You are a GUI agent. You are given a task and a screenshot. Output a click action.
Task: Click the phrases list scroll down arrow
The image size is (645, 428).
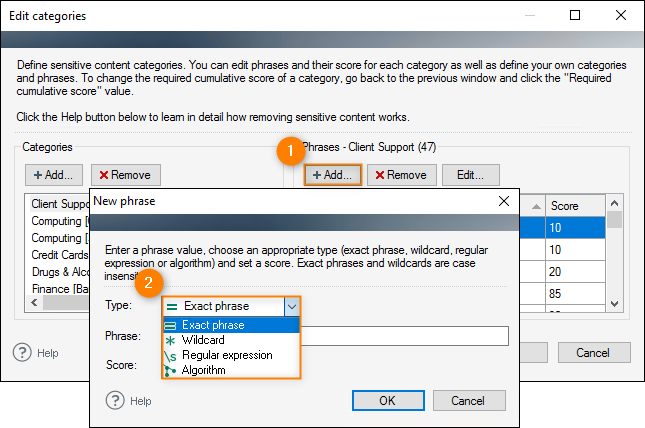(615, 304)
